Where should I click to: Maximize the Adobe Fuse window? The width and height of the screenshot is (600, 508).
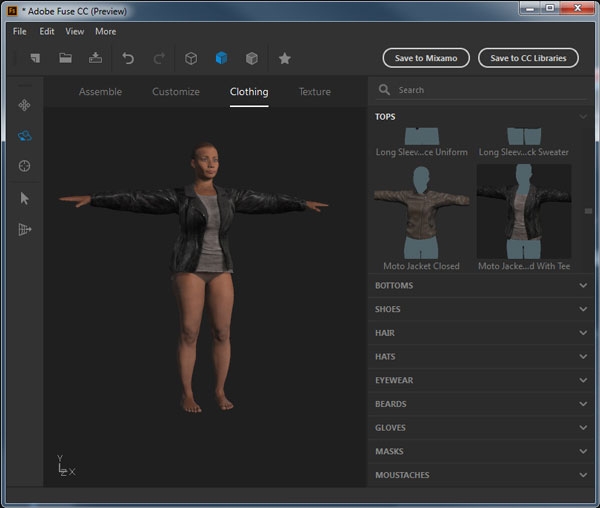[x=550, y=8]
